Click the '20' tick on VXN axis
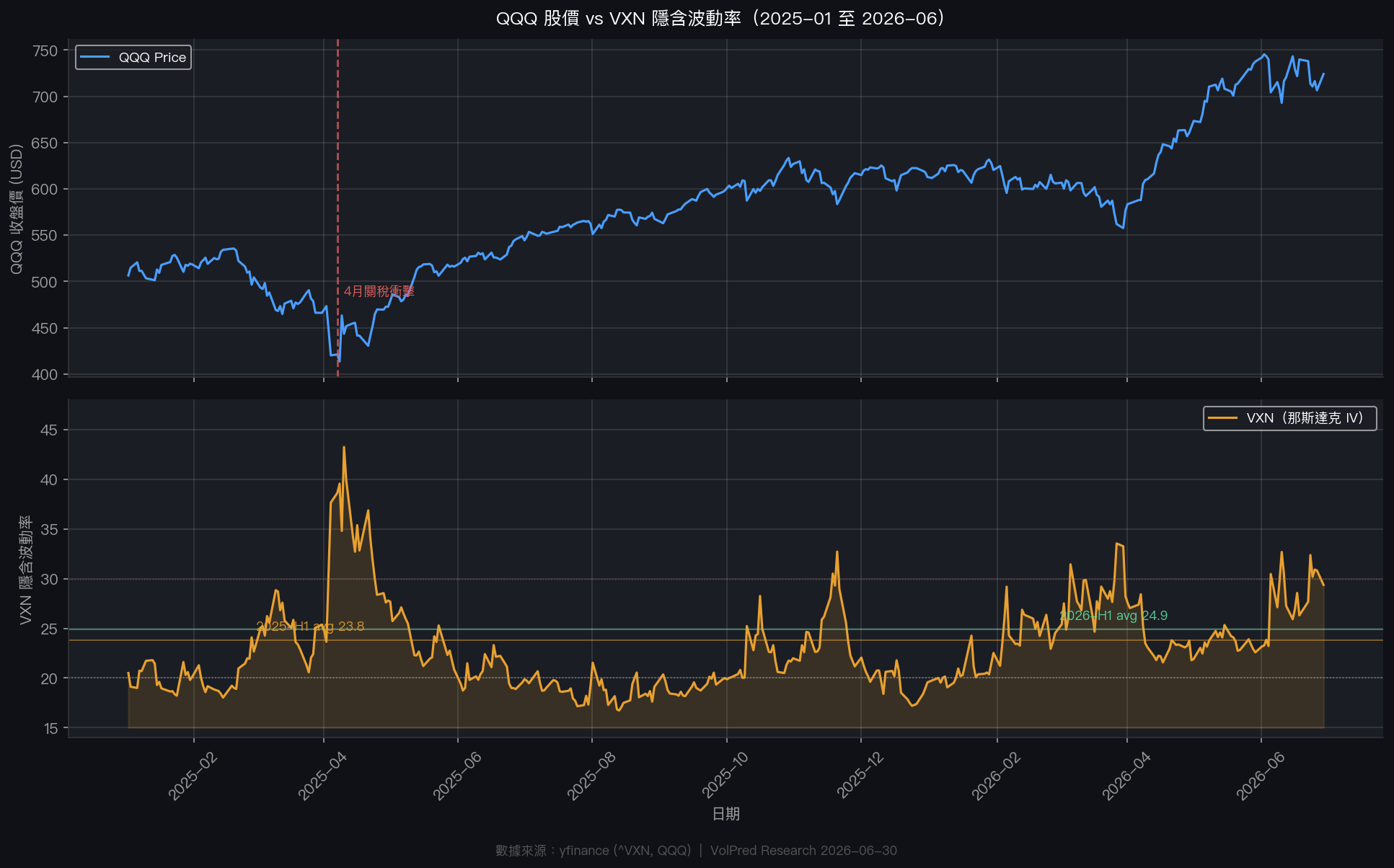 click(x=49, y=678)
